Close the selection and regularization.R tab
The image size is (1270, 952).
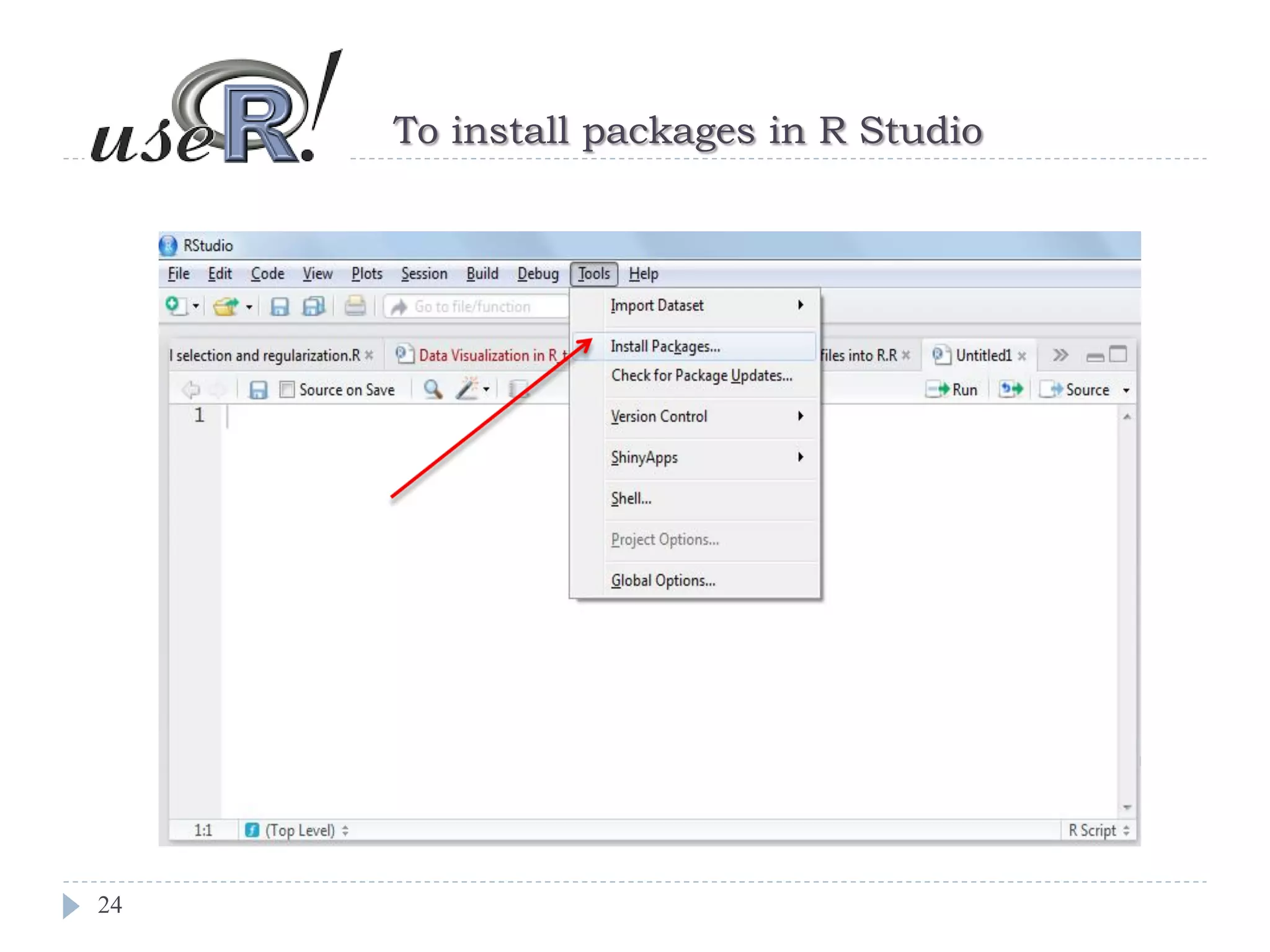[369, 356]
